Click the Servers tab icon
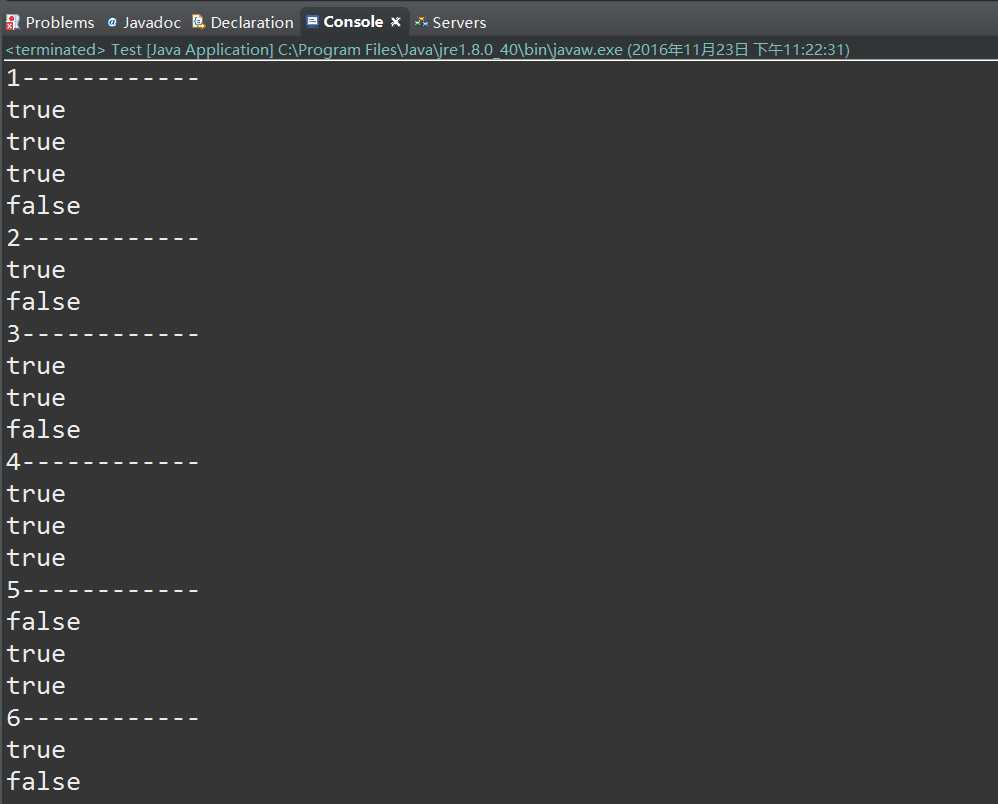The height and width of the screenshot is (804, 998). (x=421, y=22)
